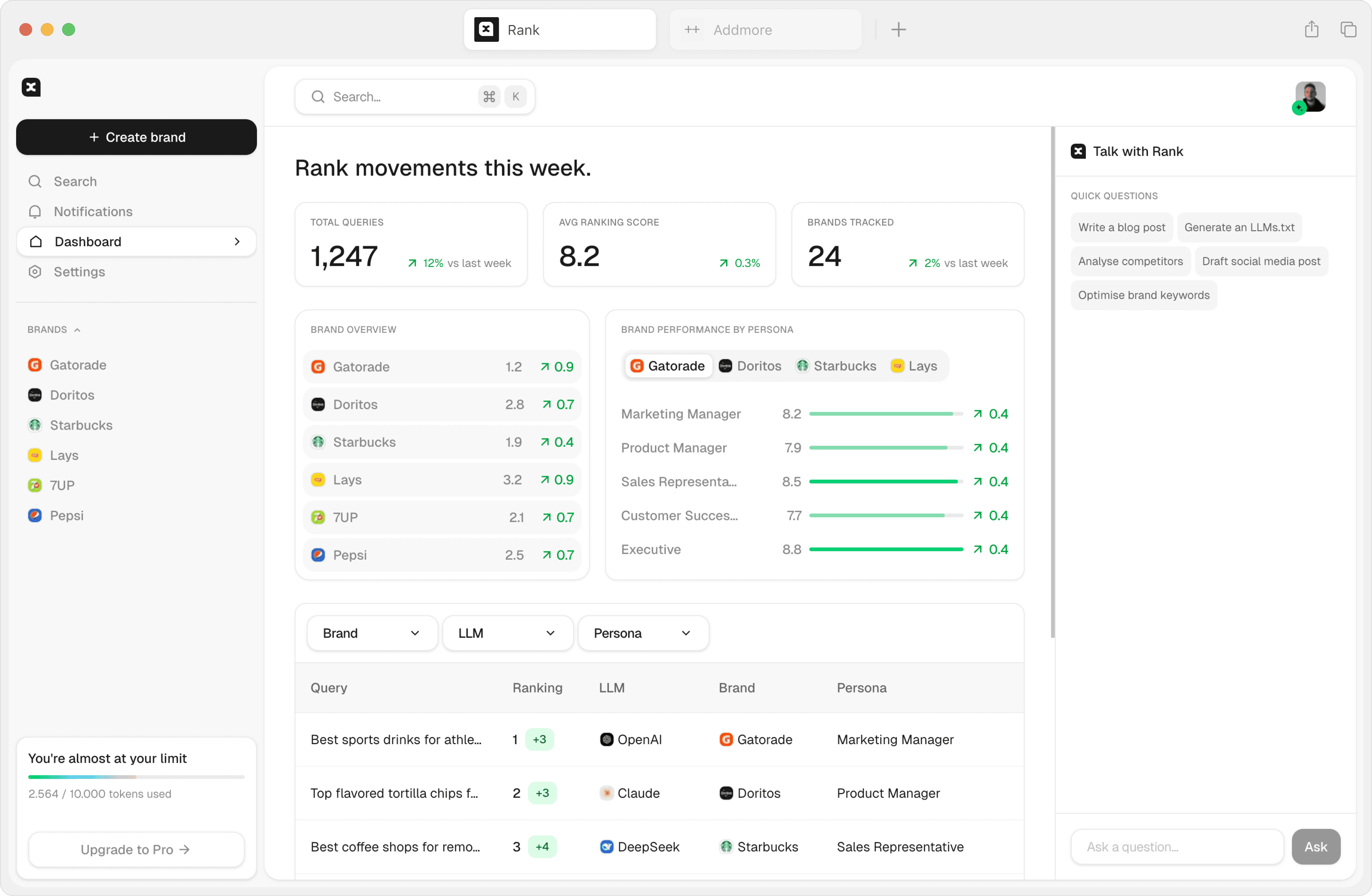Click the Talk with Rank panel logo
The width and height of the screenshot is (1372, 896).
(1078, 151)
